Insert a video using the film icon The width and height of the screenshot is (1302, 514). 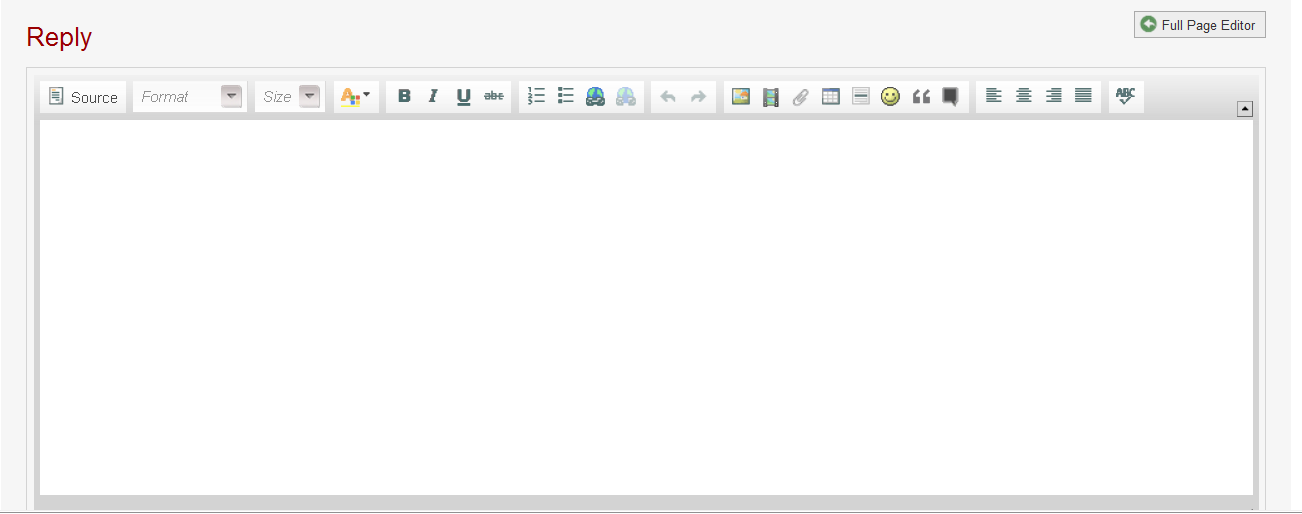pyautogui.click(x=770, y=97)
